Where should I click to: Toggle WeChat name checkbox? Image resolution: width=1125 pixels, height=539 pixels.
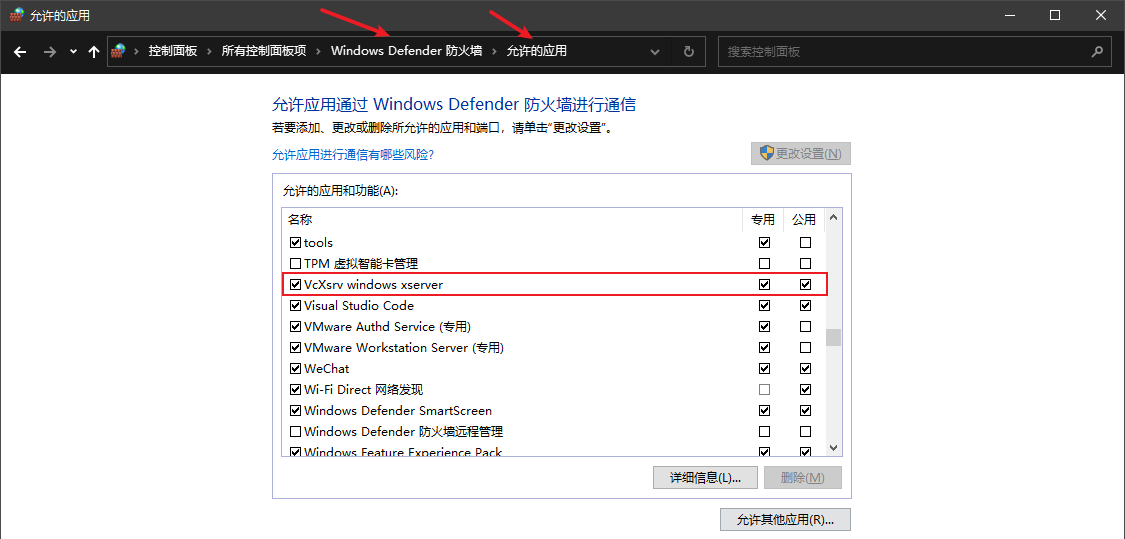pyautogui.click(x=295, y=369)
